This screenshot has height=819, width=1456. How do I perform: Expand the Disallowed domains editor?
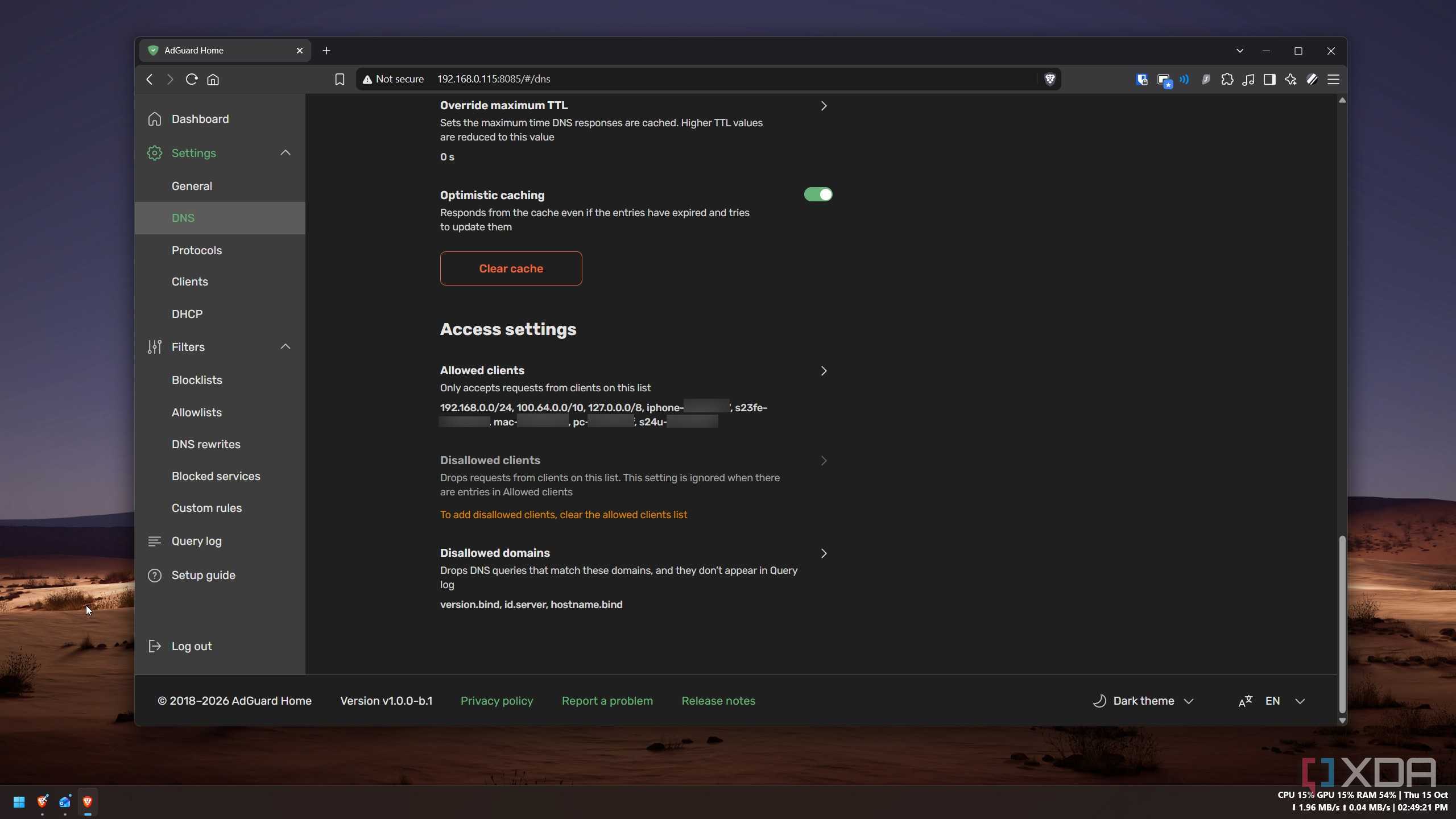pyautogui.click(x=823, y=553)
